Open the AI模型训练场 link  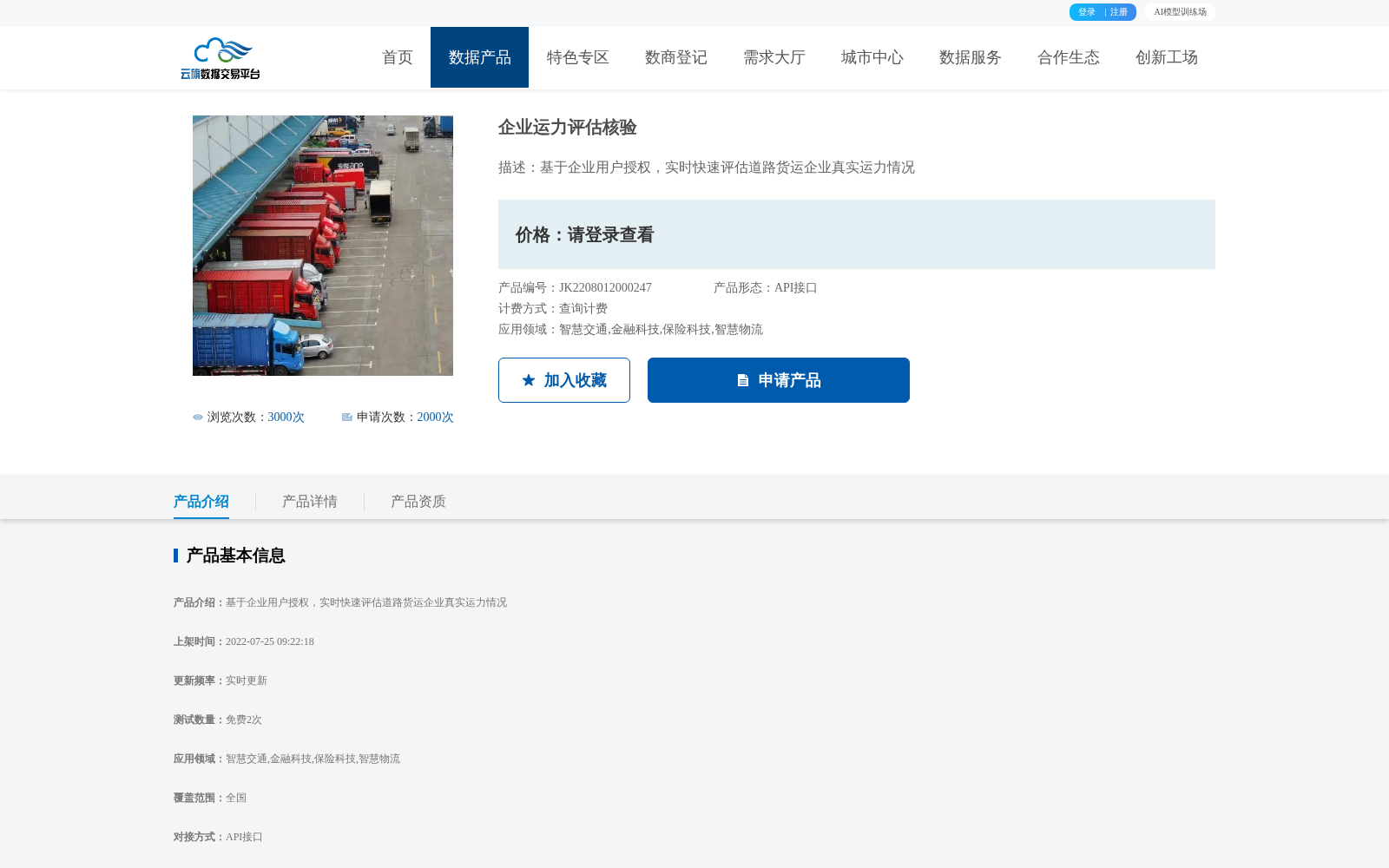click(1180, 12)
